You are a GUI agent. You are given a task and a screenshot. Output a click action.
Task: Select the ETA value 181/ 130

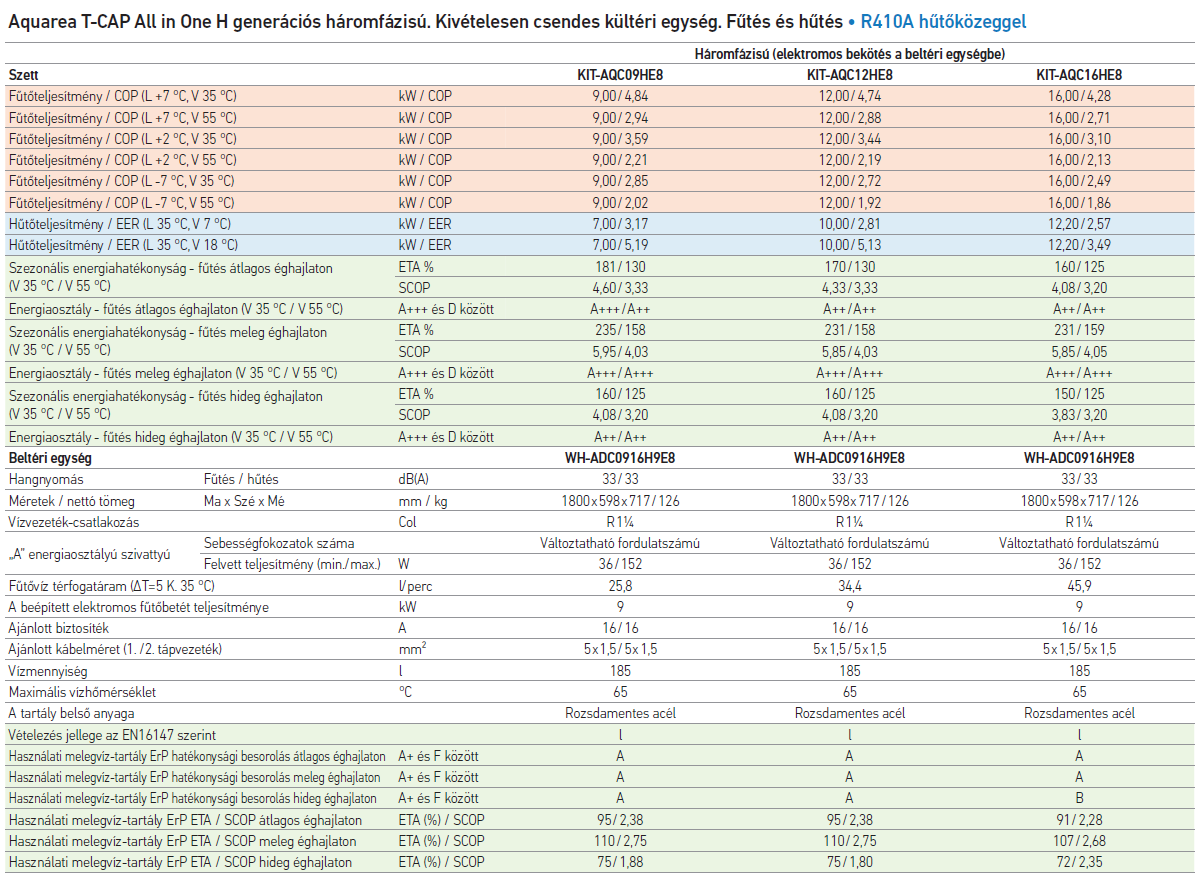[x=620, y=268]
